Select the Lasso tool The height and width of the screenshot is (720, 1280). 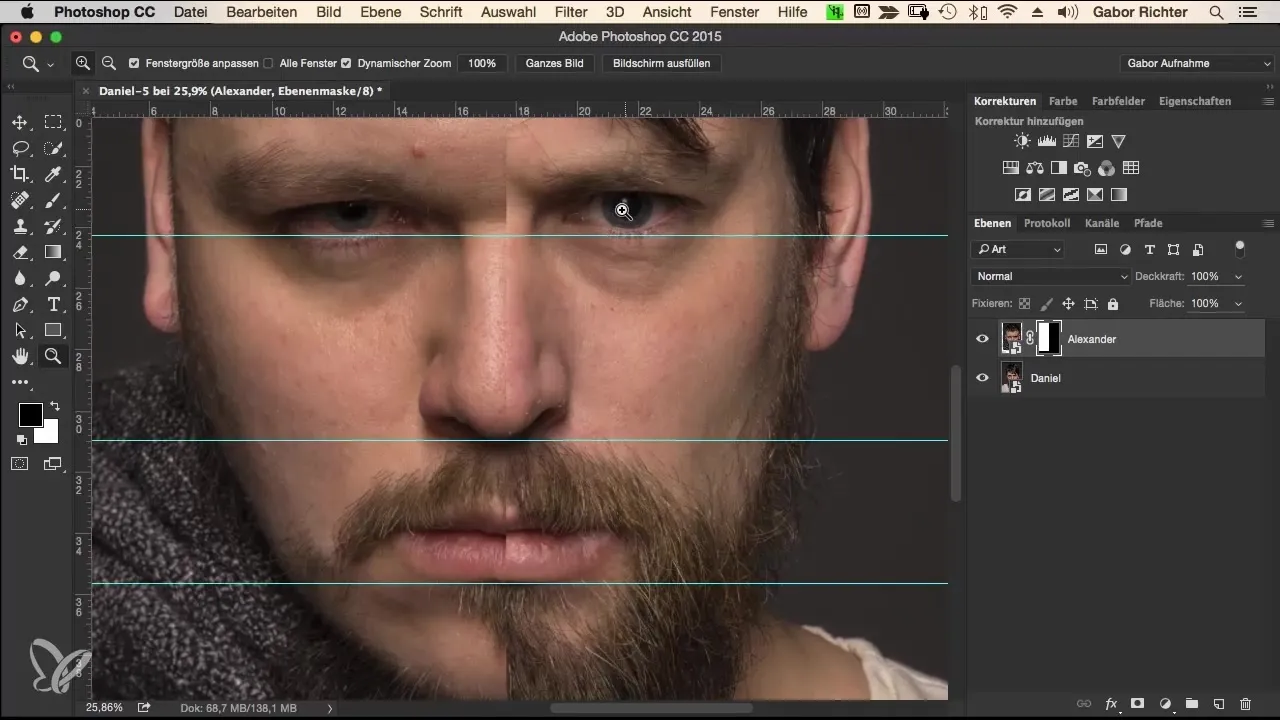click(x=19, y=148)
